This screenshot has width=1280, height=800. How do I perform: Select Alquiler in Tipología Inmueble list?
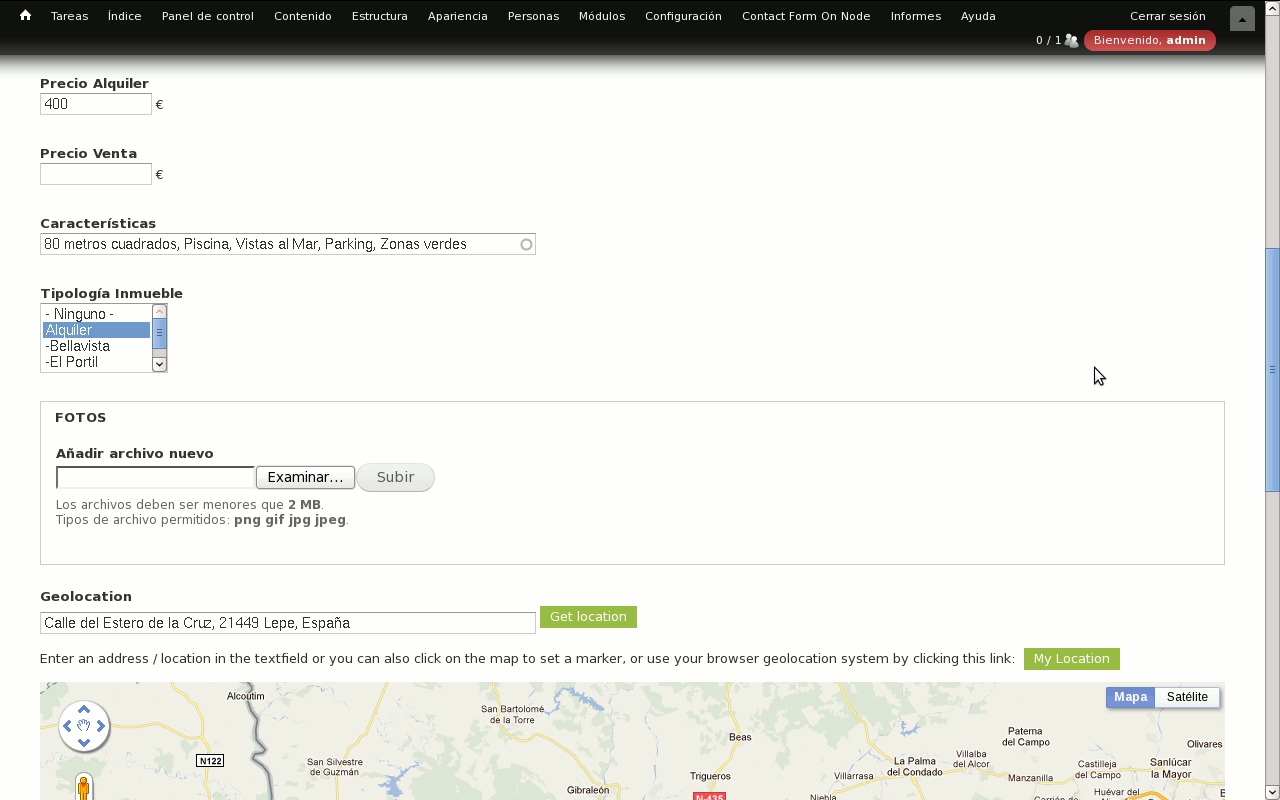click(96, 330)
